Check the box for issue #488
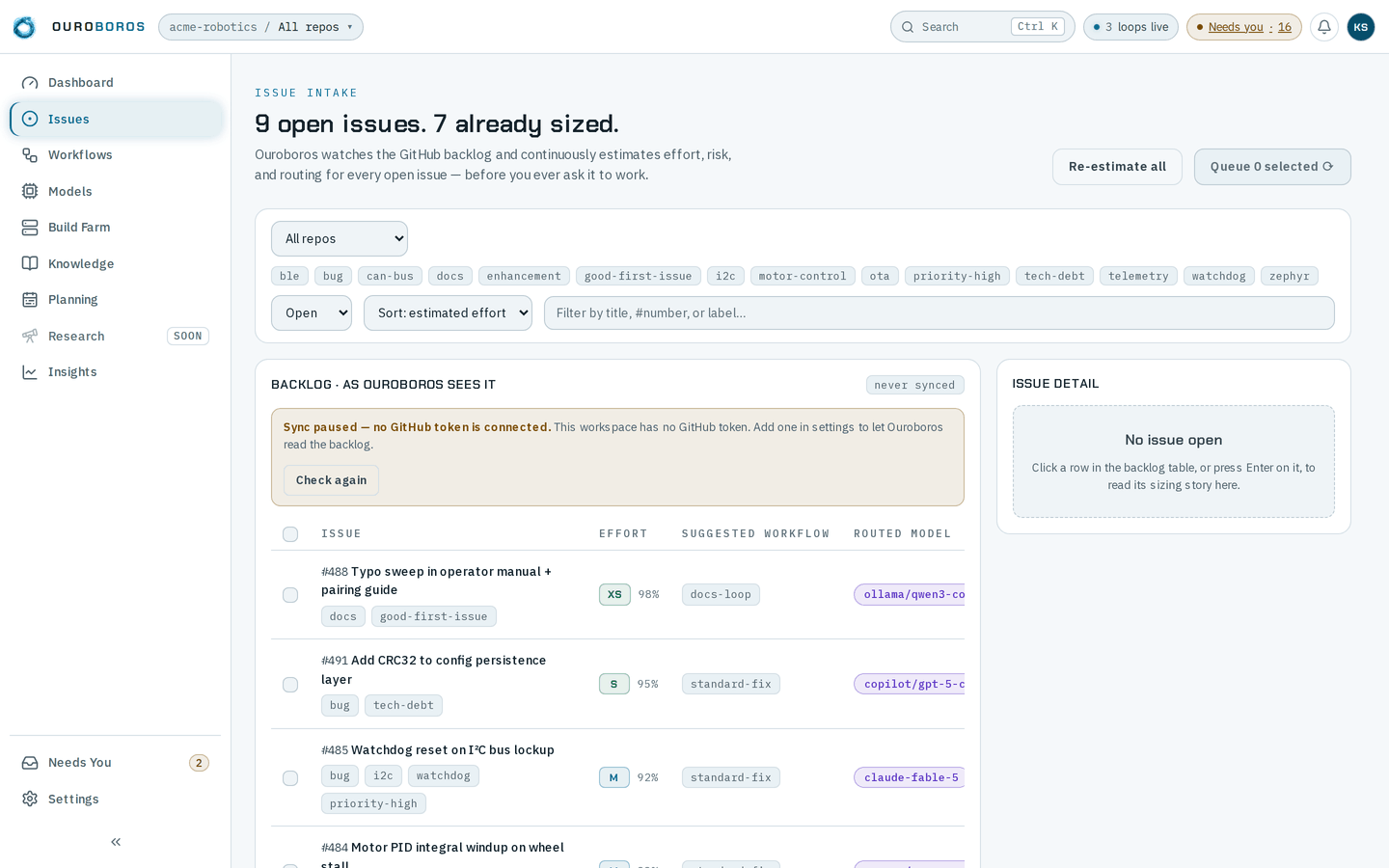The image size is (1389, 868). click(x=290, y=595)
